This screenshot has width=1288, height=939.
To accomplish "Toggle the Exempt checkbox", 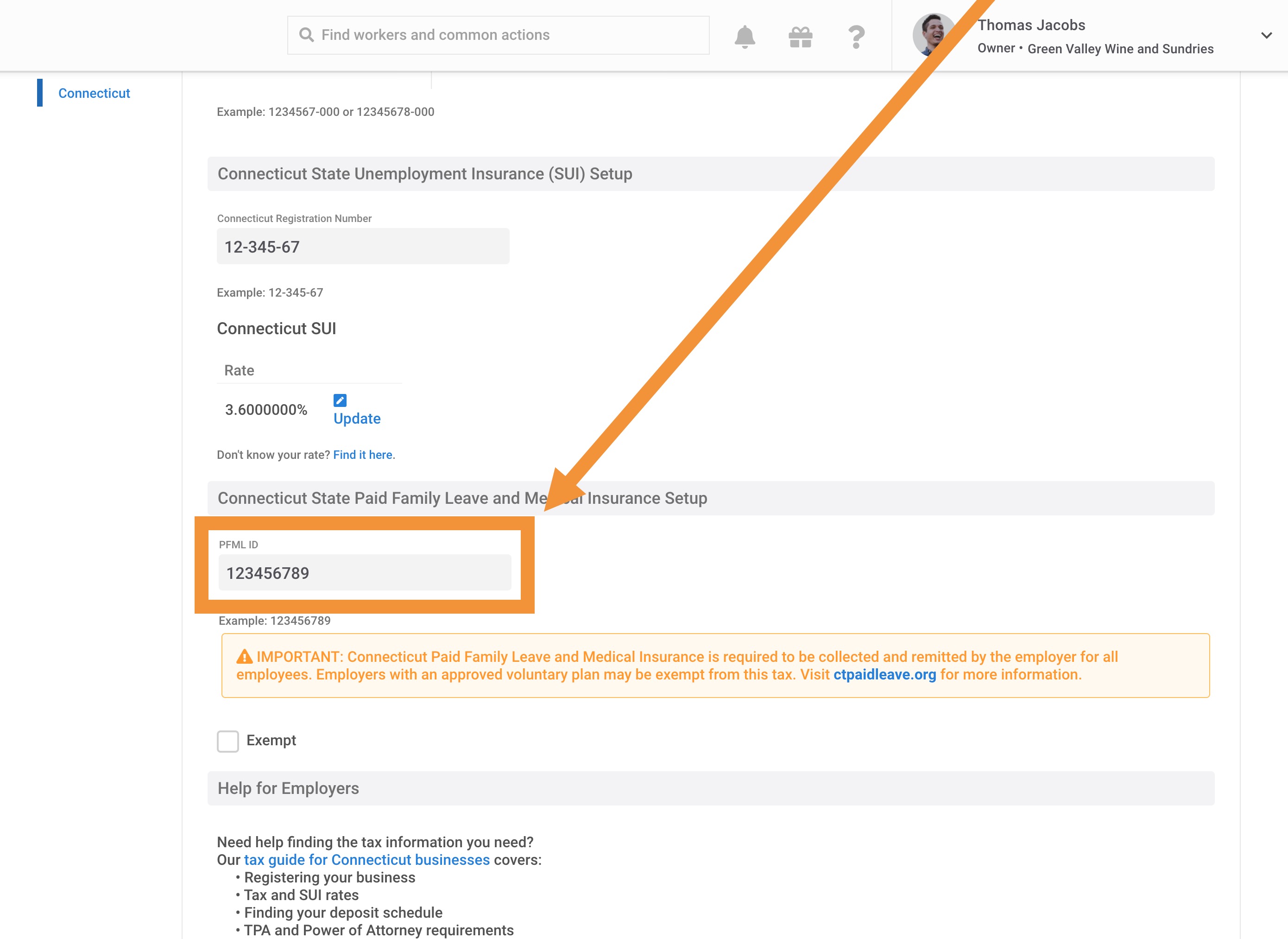I will pos(228,741).
